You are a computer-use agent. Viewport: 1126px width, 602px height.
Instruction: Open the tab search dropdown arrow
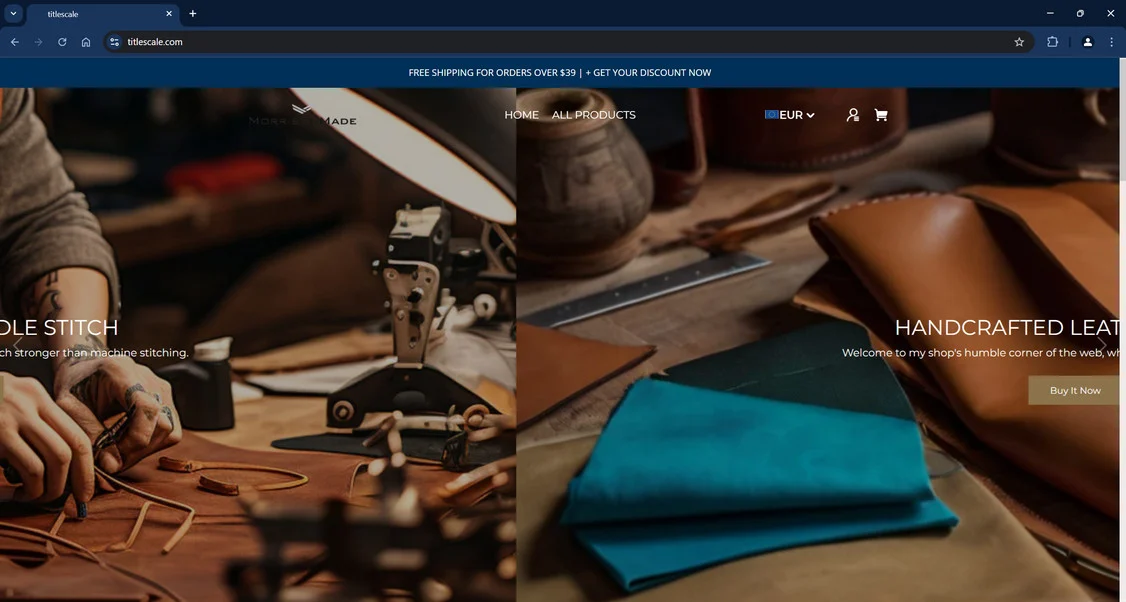click(13, 14)
